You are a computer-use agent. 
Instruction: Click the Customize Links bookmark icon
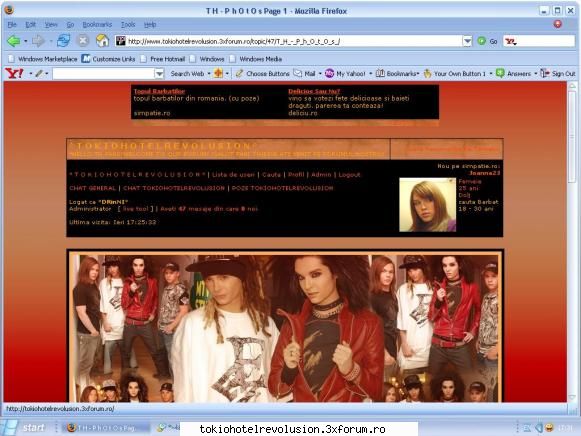[86, 59]
